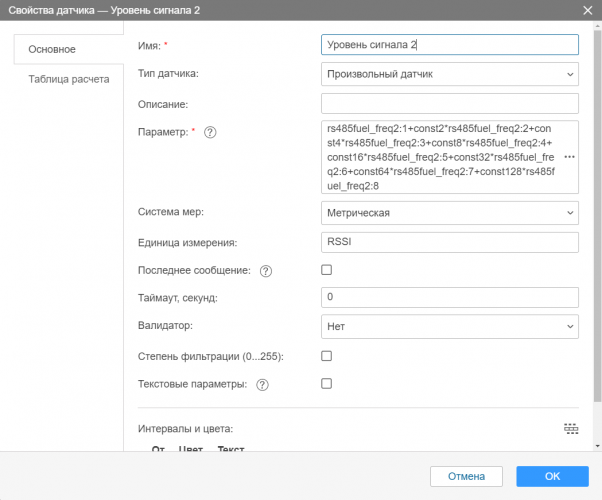Click the Имя input field
The width and height of the screenshot is (602, 500).
(450, 45)
